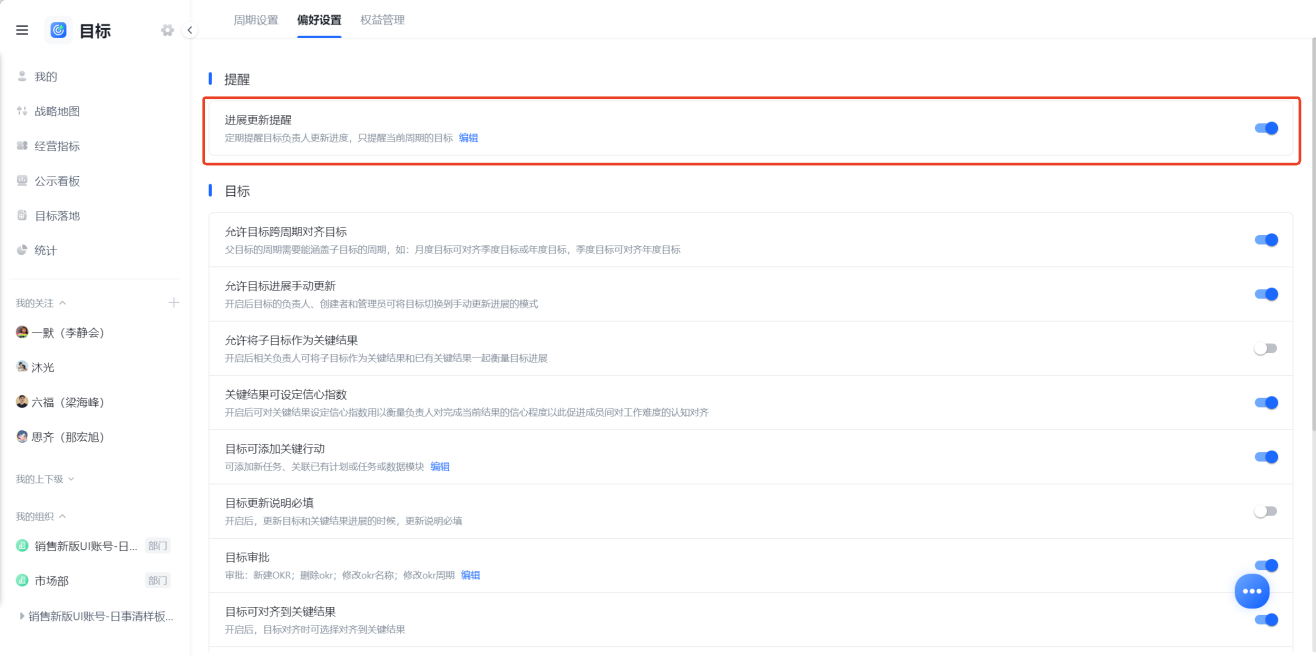This screenshot has width=1316, height=656.
Task: Add a follow with the plus icon
Action: [173, 302]
